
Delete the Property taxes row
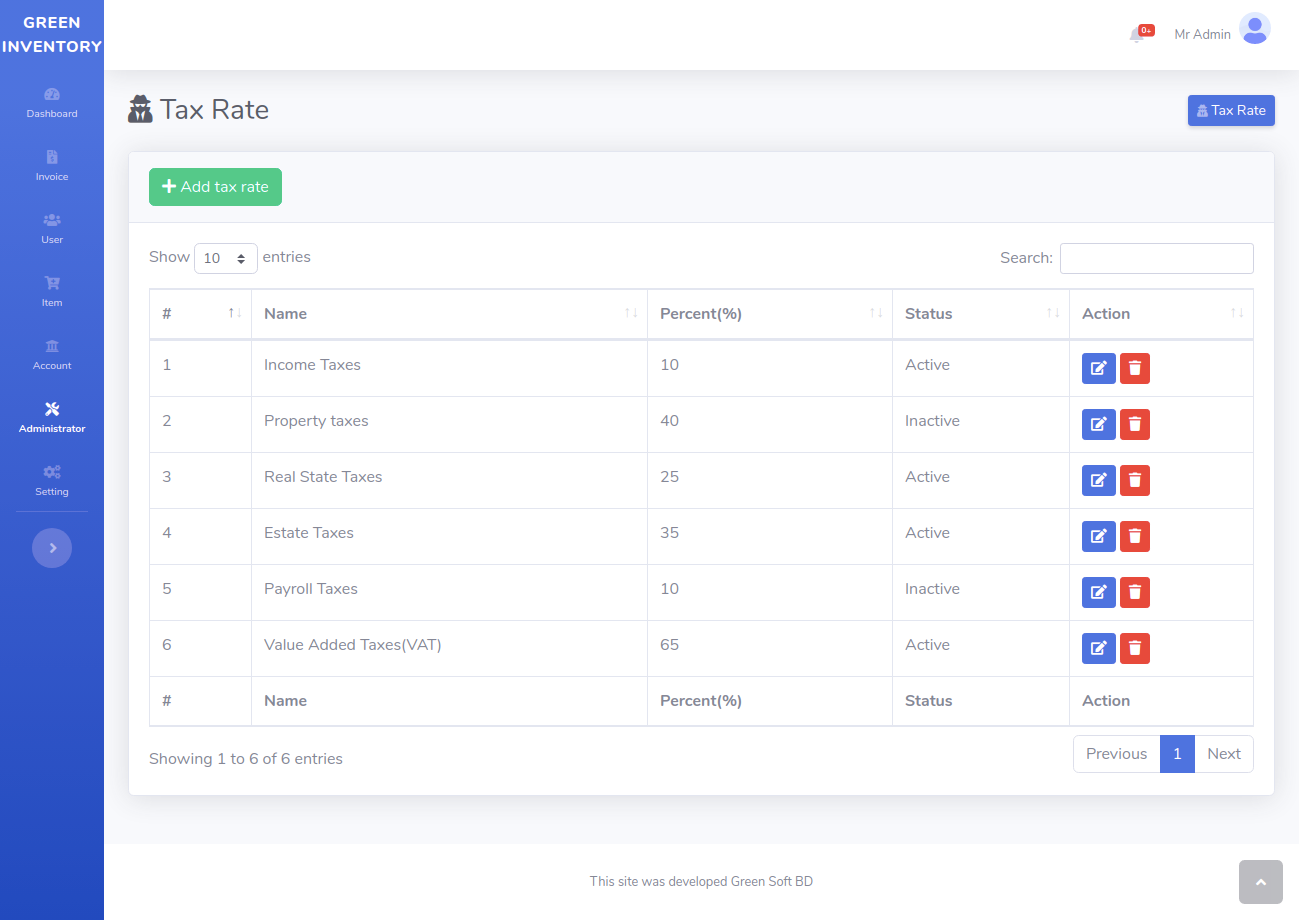coord(1134,424)
